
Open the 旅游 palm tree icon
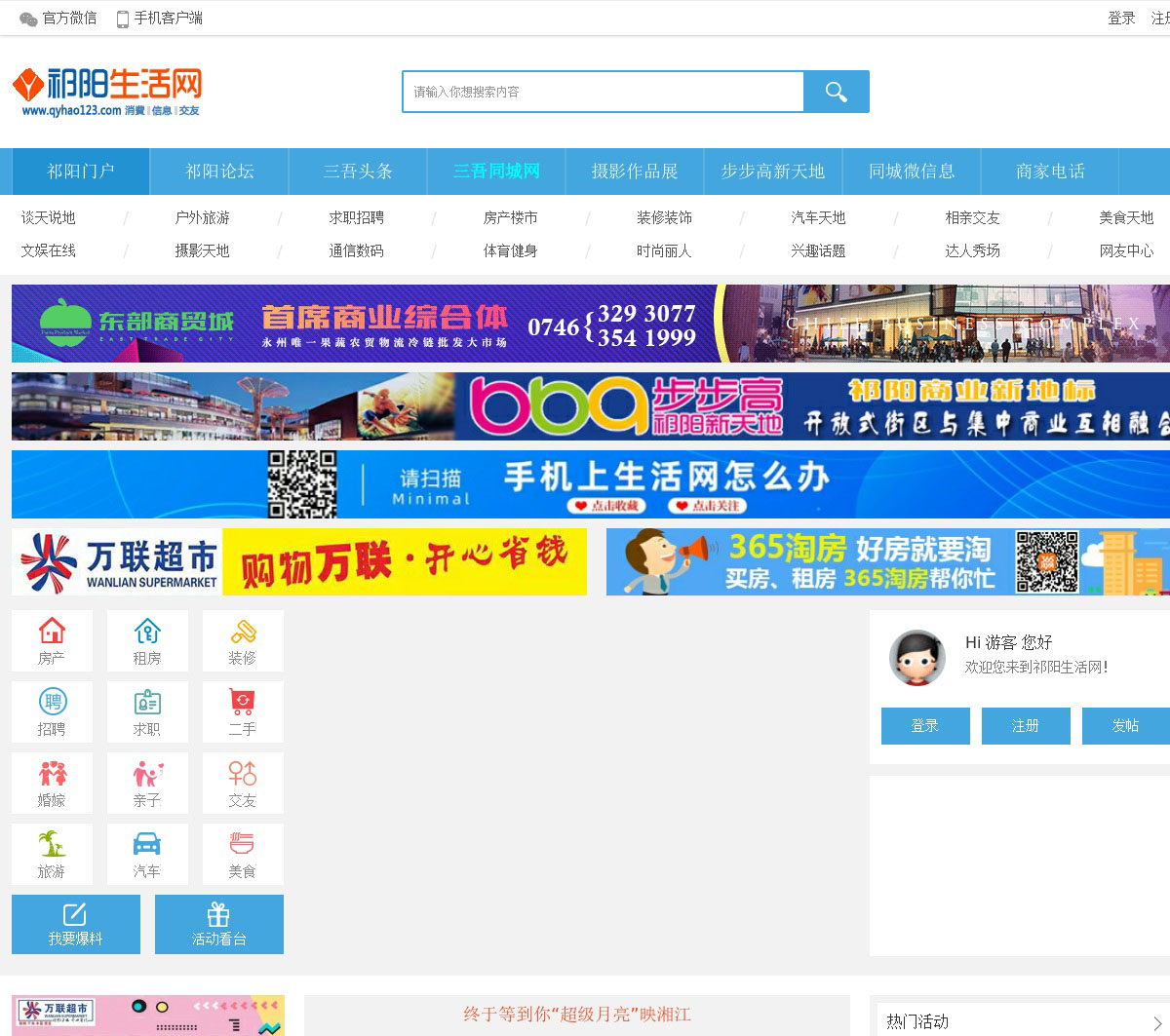tap(52, 854)
